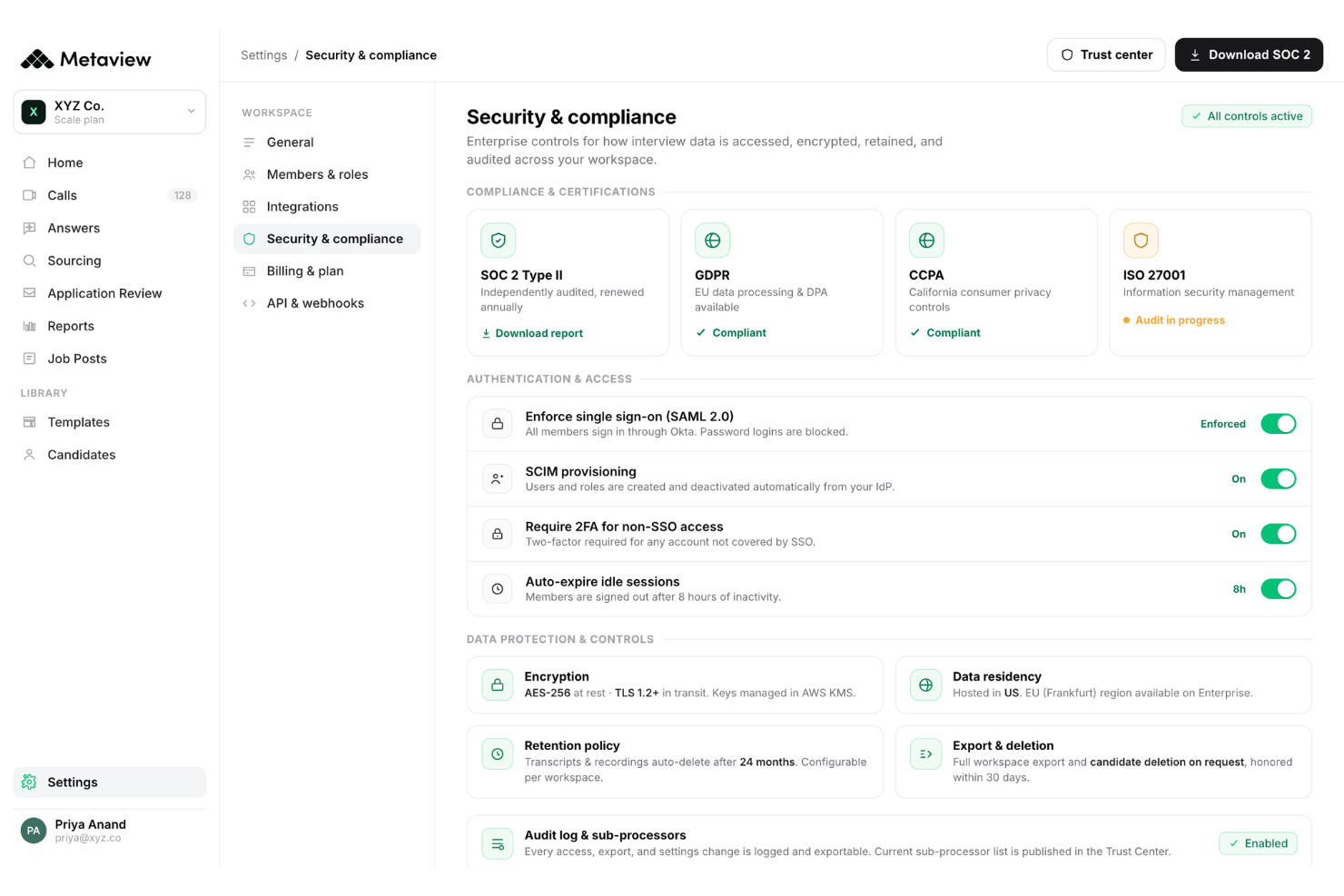This screenshot has width=1344, height=896.
Task: Click the ISO 27001 orange shield icon
Action: [1141, 241]
